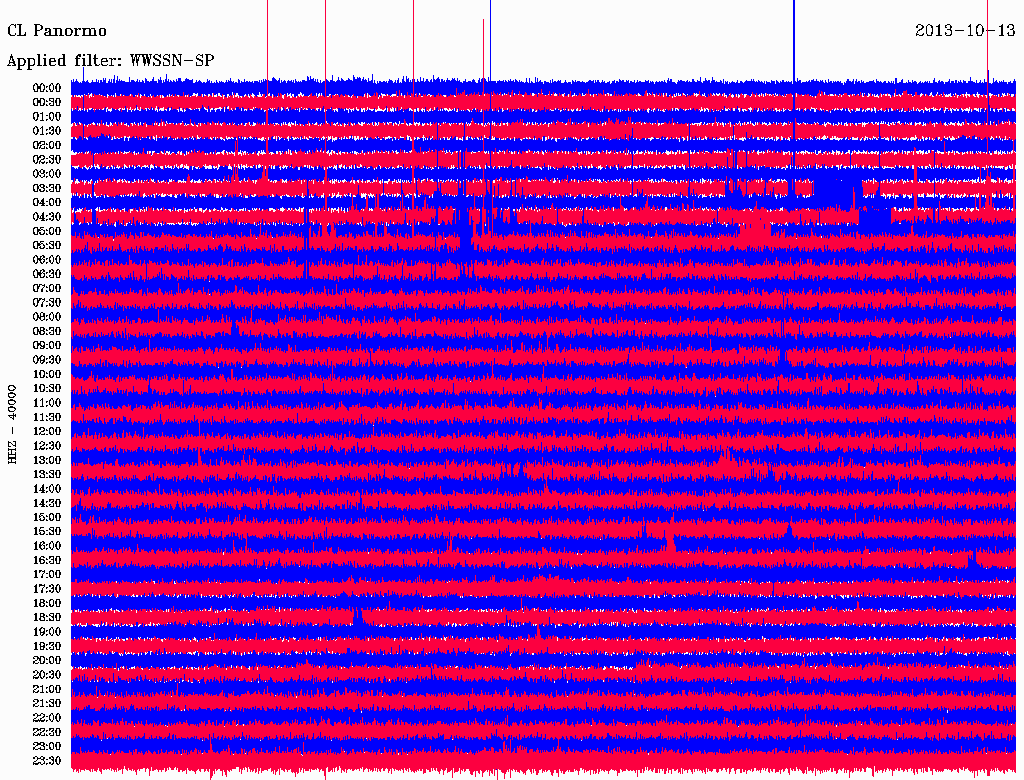The image size is (1024, 780).
Task: Click the 13:00 time label
Action: click(46, 461)
